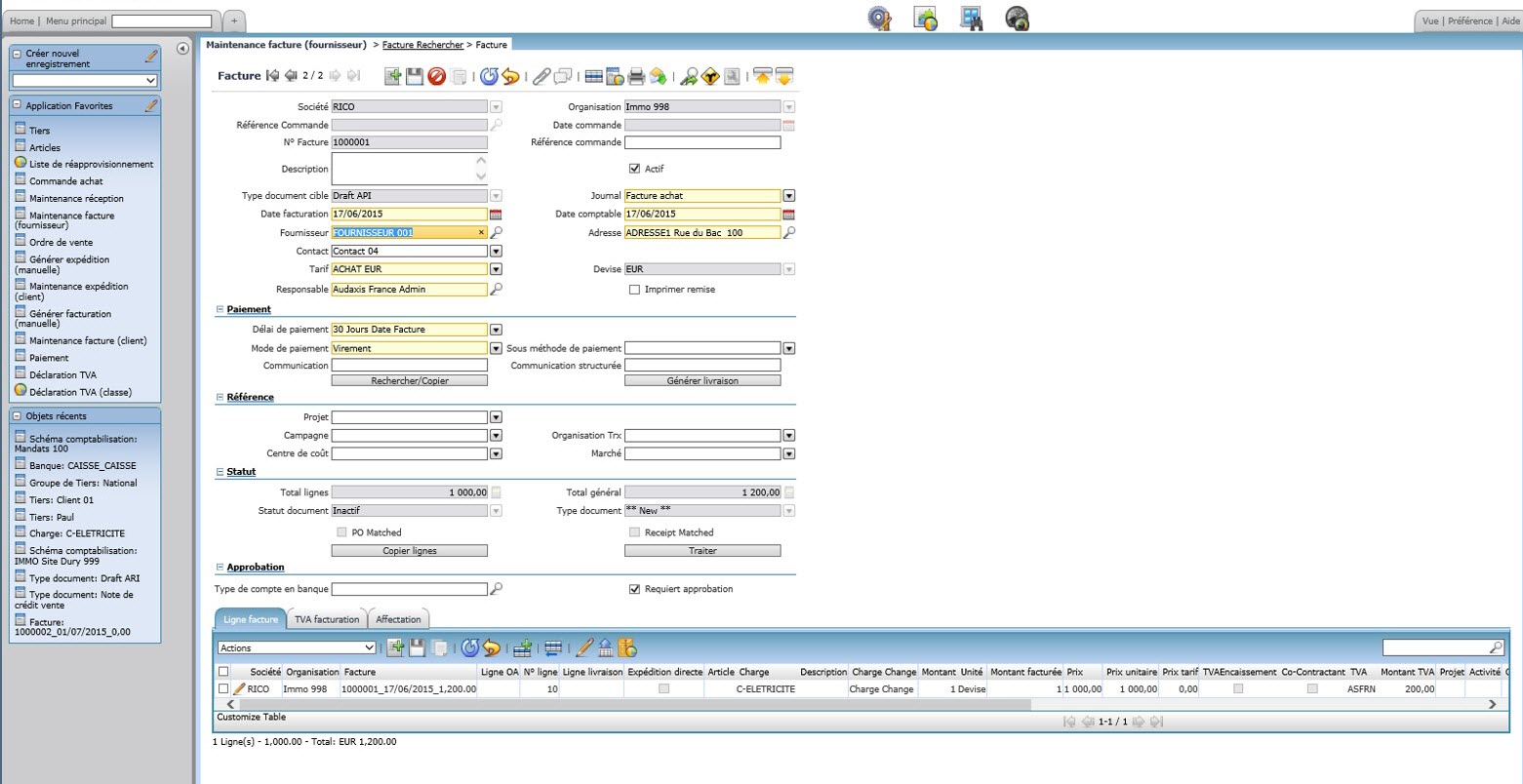Click the printer icon in Facture toolbar
This screenshot has width=1523, height=784.
tap(636, 76)
